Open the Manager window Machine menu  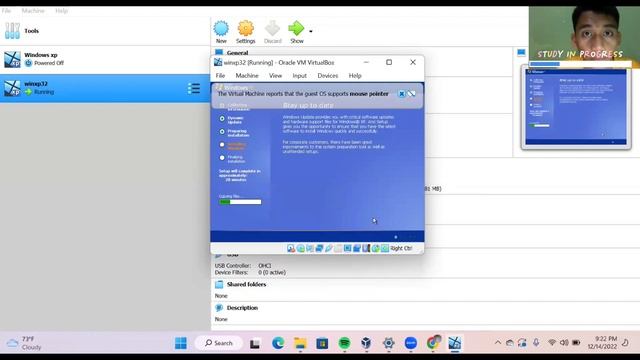[33, 11]
